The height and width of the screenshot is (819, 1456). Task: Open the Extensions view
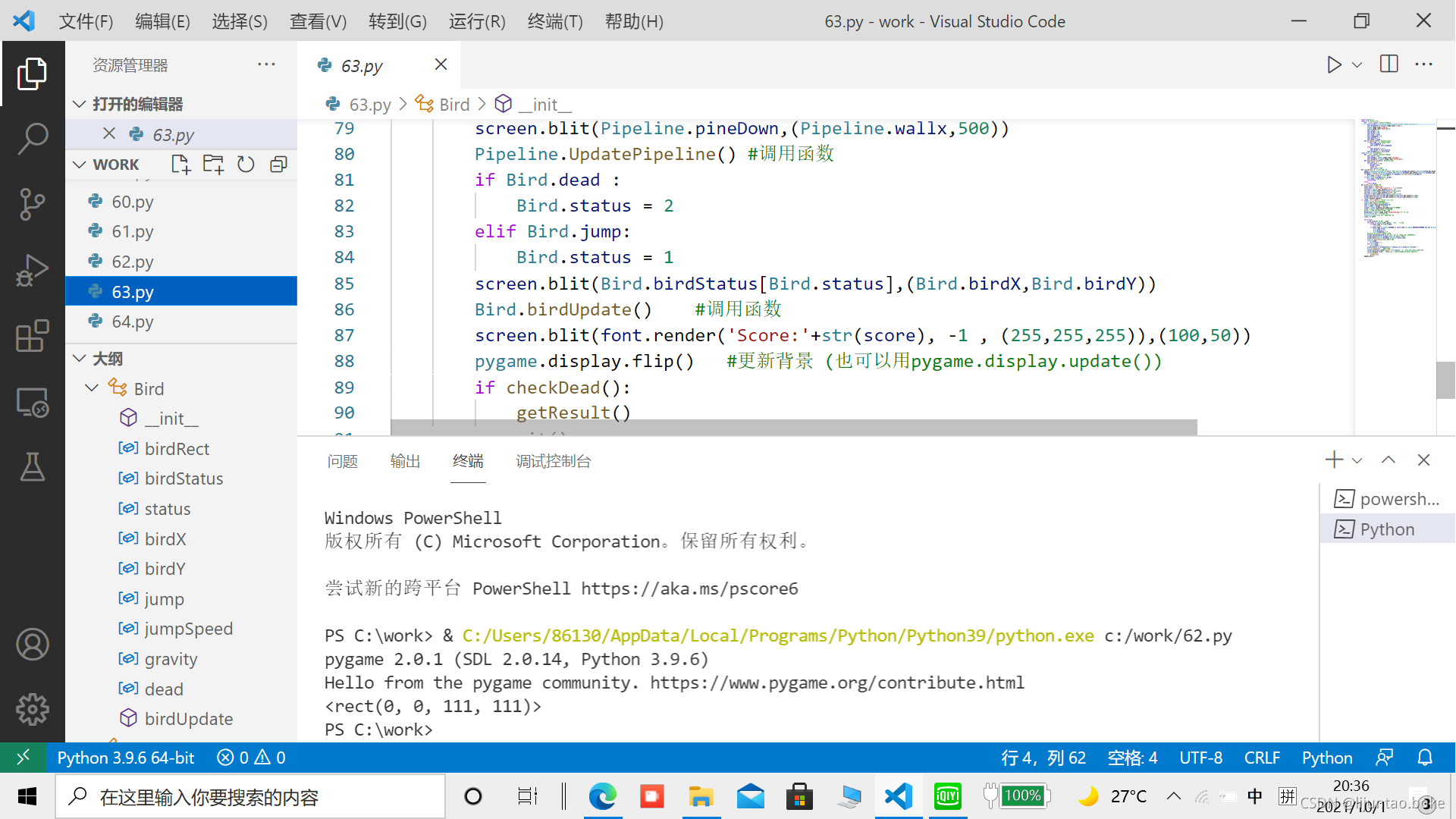(x=33, y=335)
